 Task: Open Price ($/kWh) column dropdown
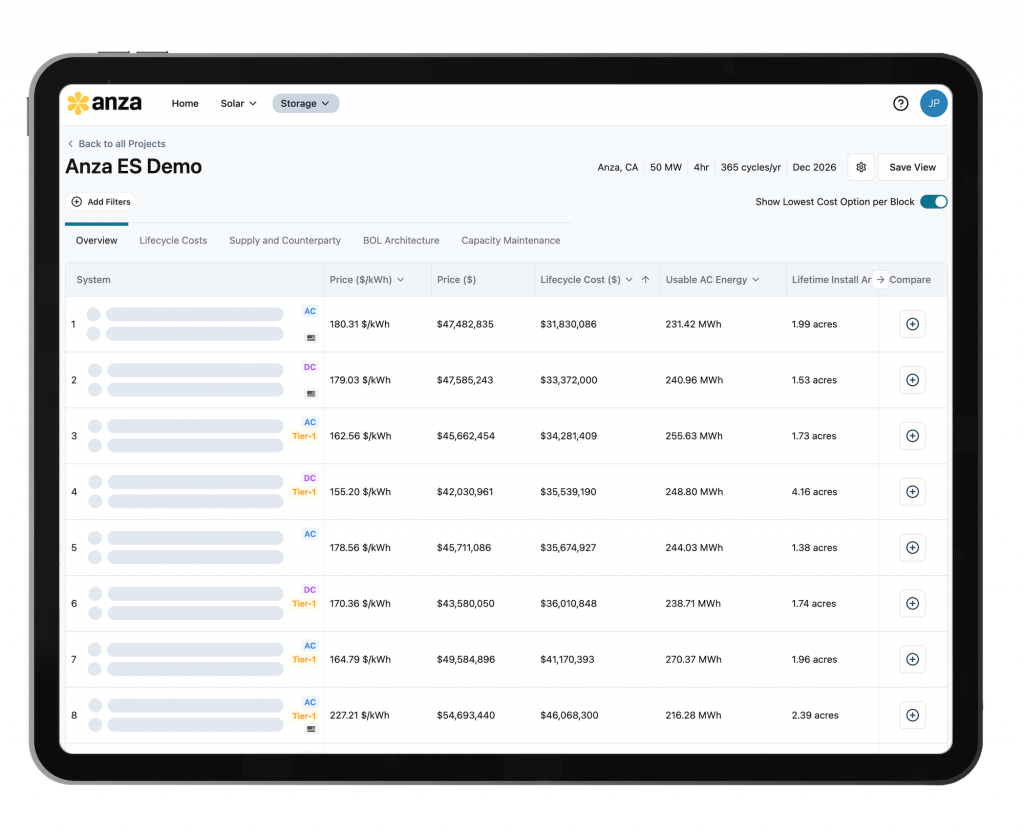pyautogui.click(x=401, y=280)
